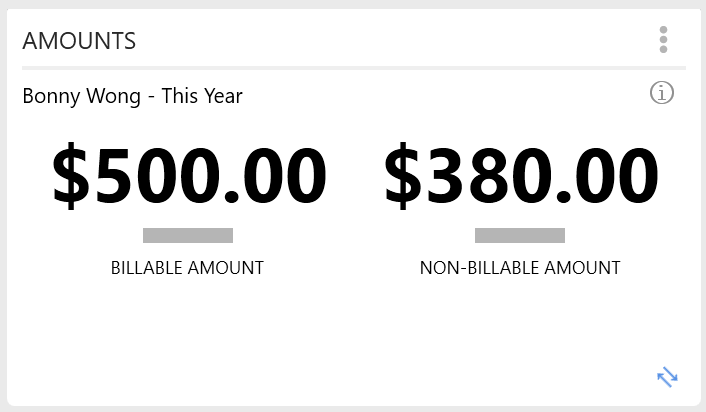This screenshot has height=412, width=706.
Task: Click the dollar sign of $380.00
Action: click(x=403, y=175)
